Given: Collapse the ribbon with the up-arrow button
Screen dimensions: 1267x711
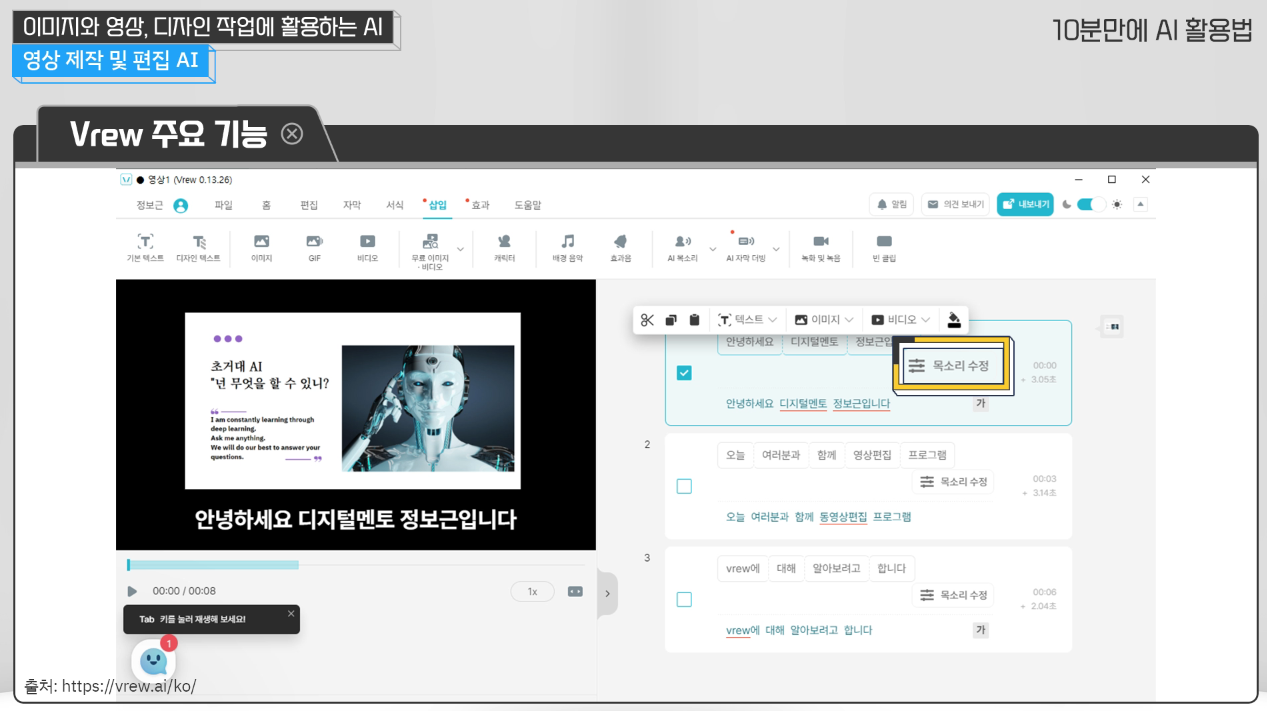Looking at the screenshot, I should click(x=1140, y=204).
